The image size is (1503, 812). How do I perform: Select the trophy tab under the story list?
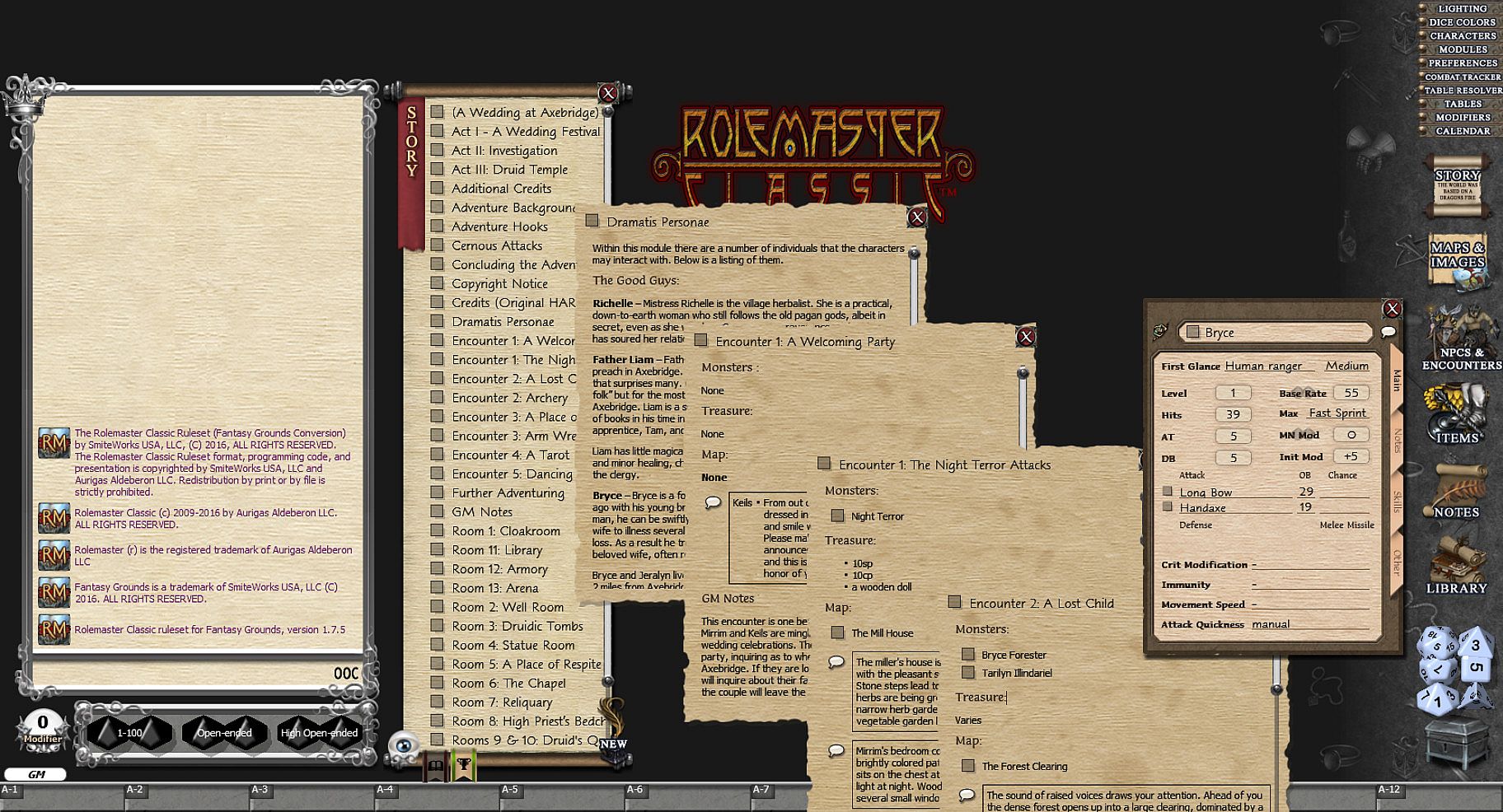464,766
